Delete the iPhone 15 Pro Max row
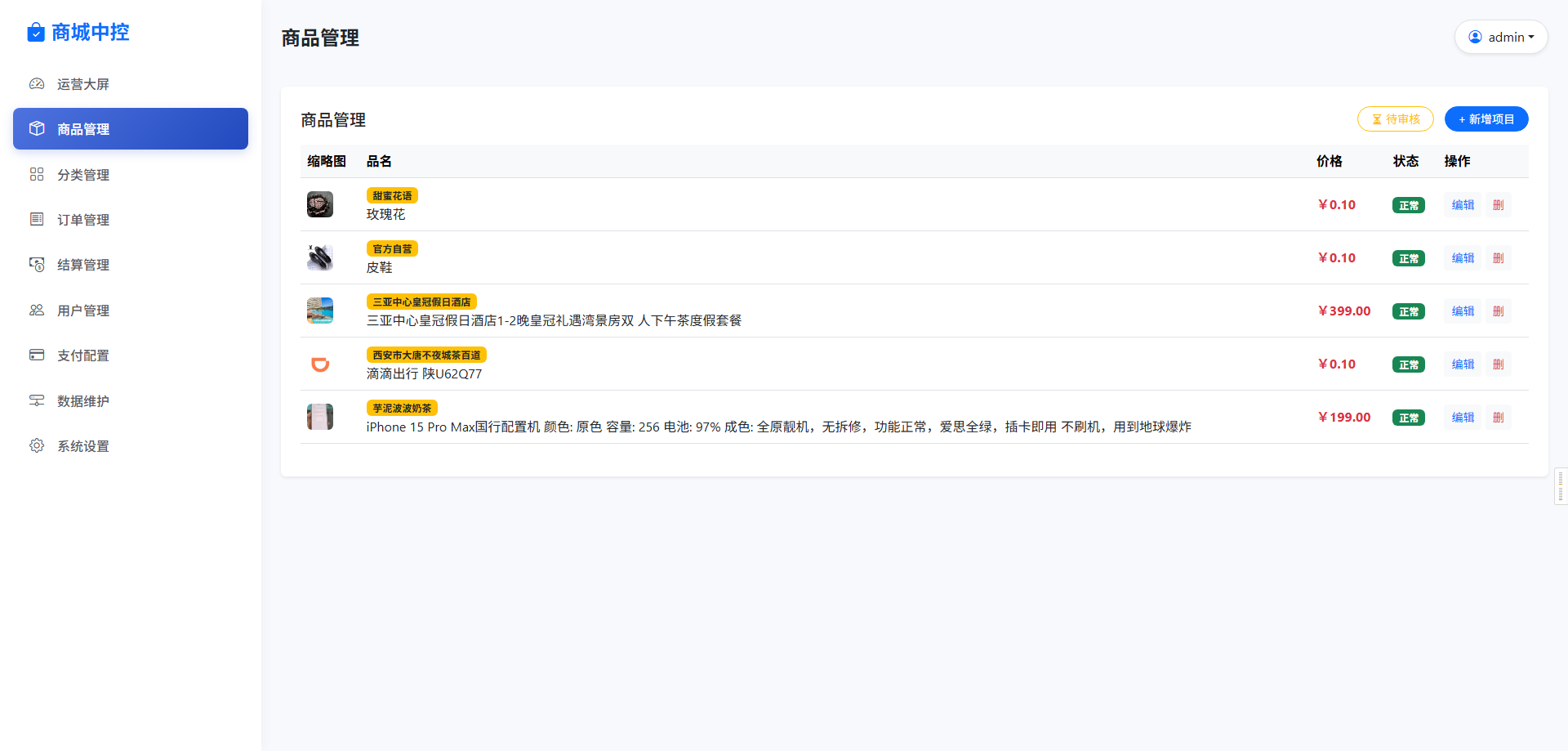Viewport: 1568px width, 751px height. pos(1498,418)
